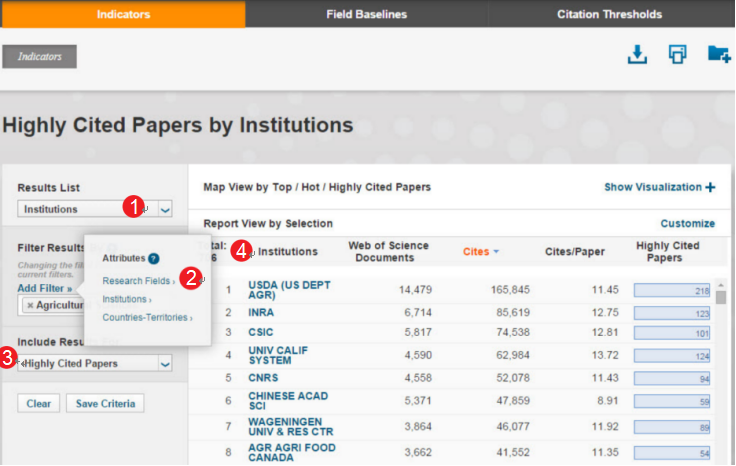Click the Cites/Paper column header
This screenshot has width=736, height=466.
(575, 252)
